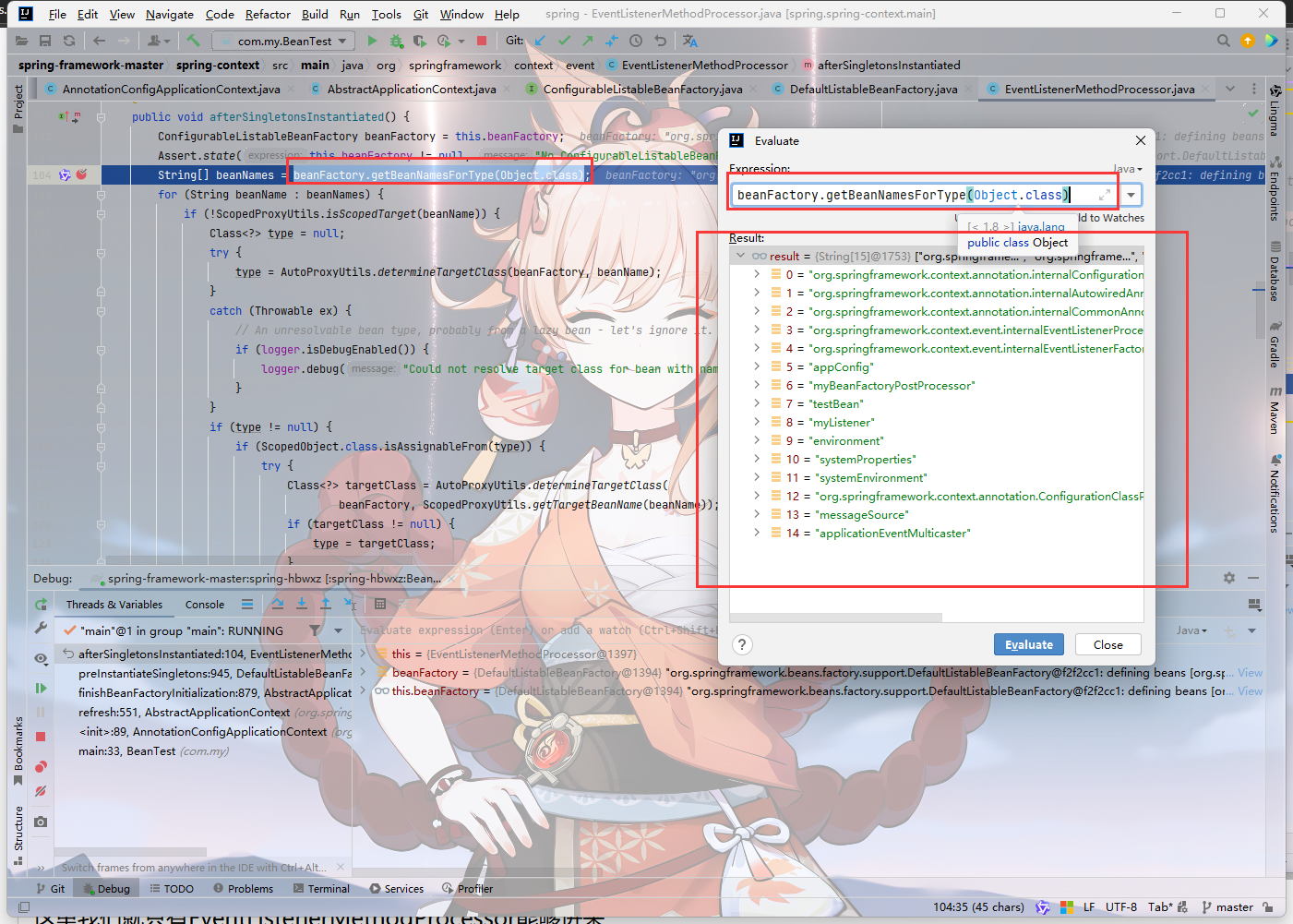
Task: Open the Maven tool window on right sidebar
Action: coord(1275,410)
